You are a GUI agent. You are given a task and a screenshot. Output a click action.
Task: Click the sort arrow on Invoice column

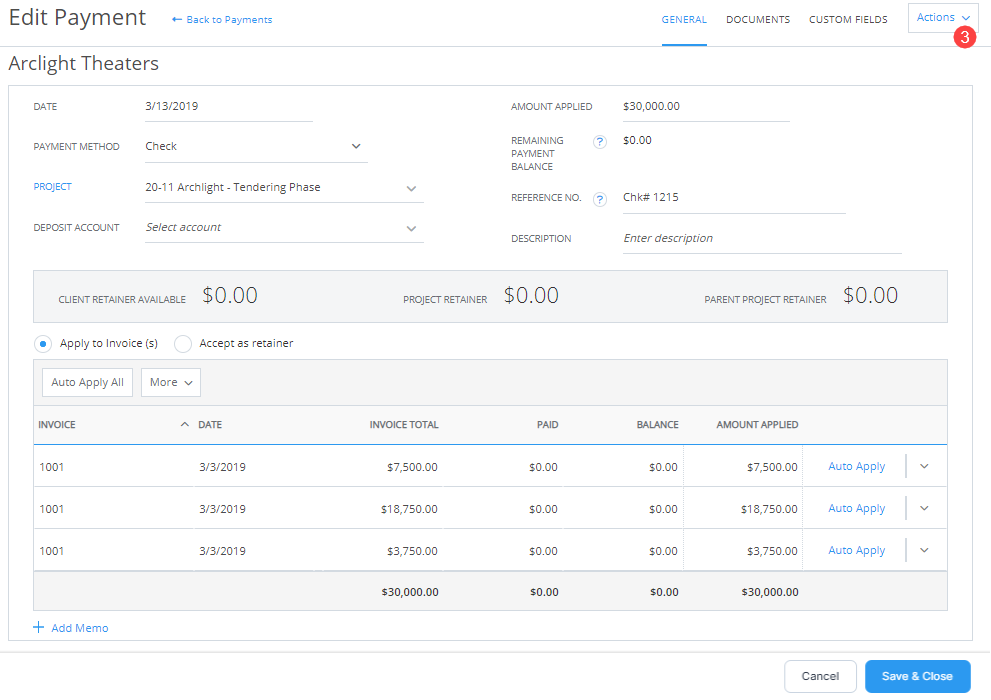point(185,425)
